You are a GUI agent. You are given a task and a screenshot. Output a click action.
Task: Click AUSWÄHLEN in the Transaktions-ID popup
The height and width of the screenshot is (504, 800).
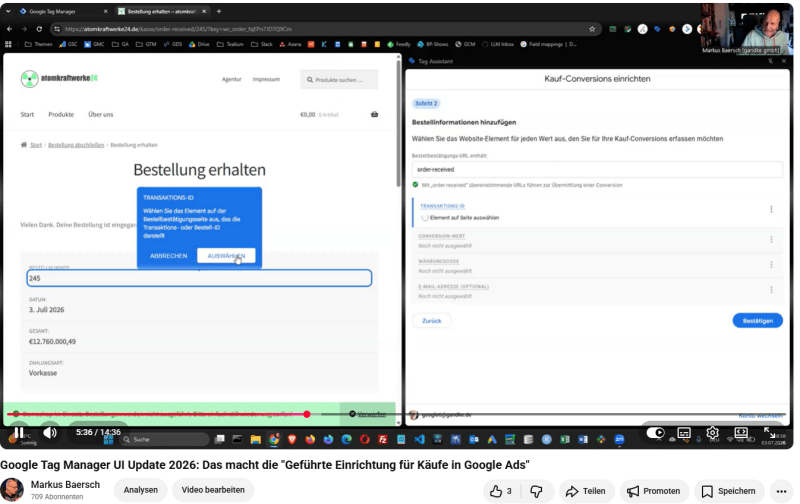pyautogui.click(x=226, y=256)
